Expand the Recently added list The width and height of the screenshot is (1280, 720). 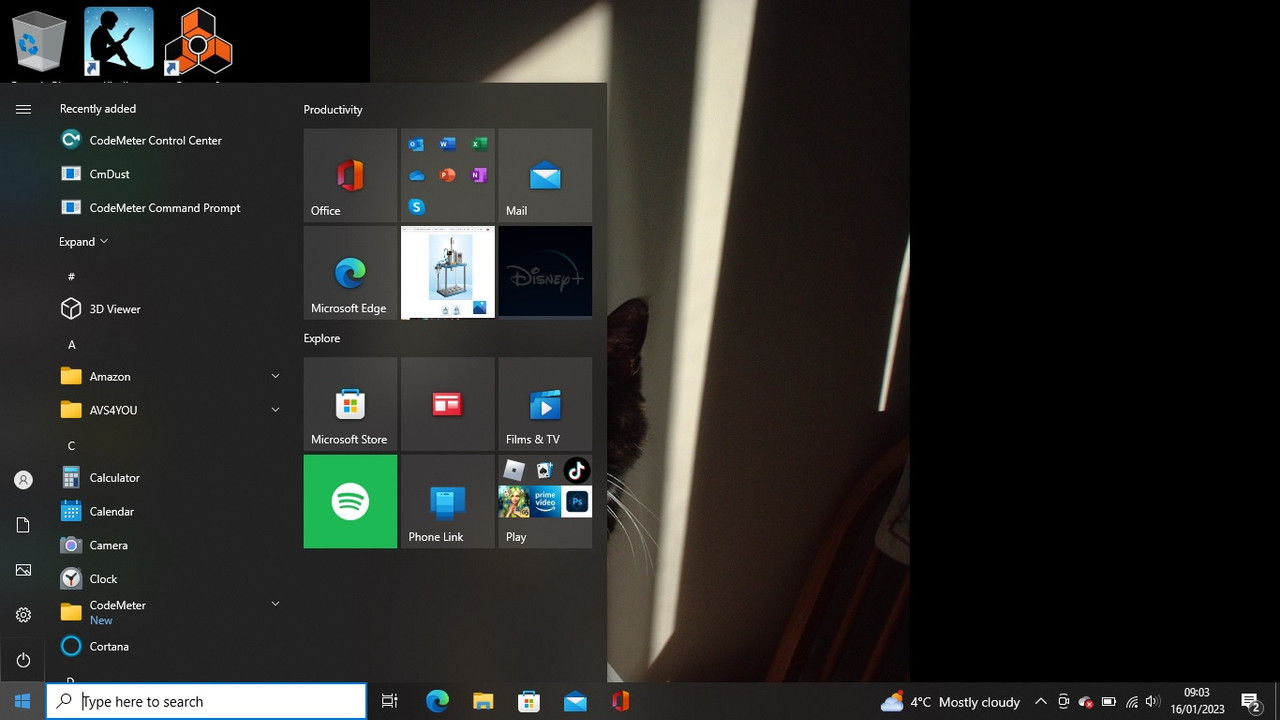pyautogui.click(x=83, y=242)
